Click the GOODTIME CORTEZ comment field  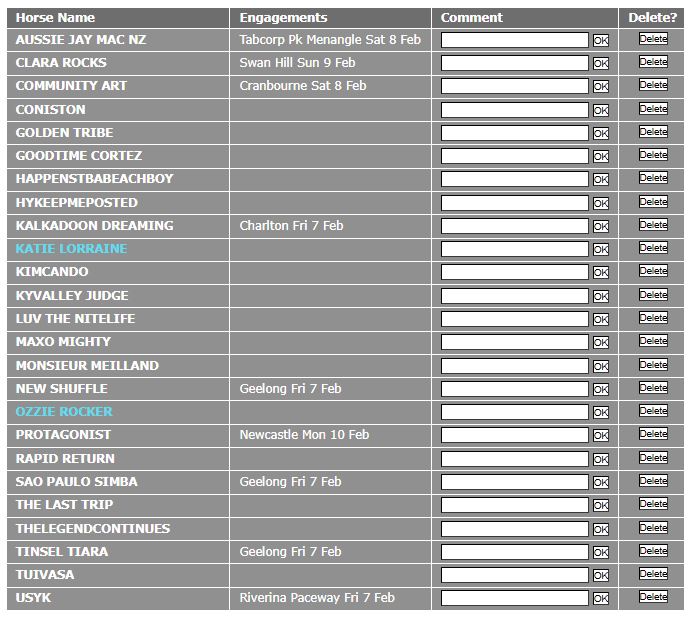[x=515, y=156]
